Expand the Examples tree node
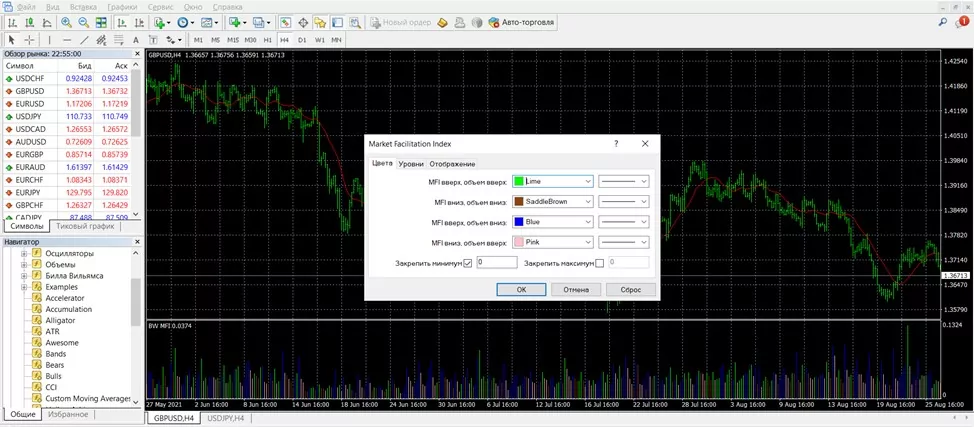This screenshot has width=974, height=427. click(x=24, y=287)
